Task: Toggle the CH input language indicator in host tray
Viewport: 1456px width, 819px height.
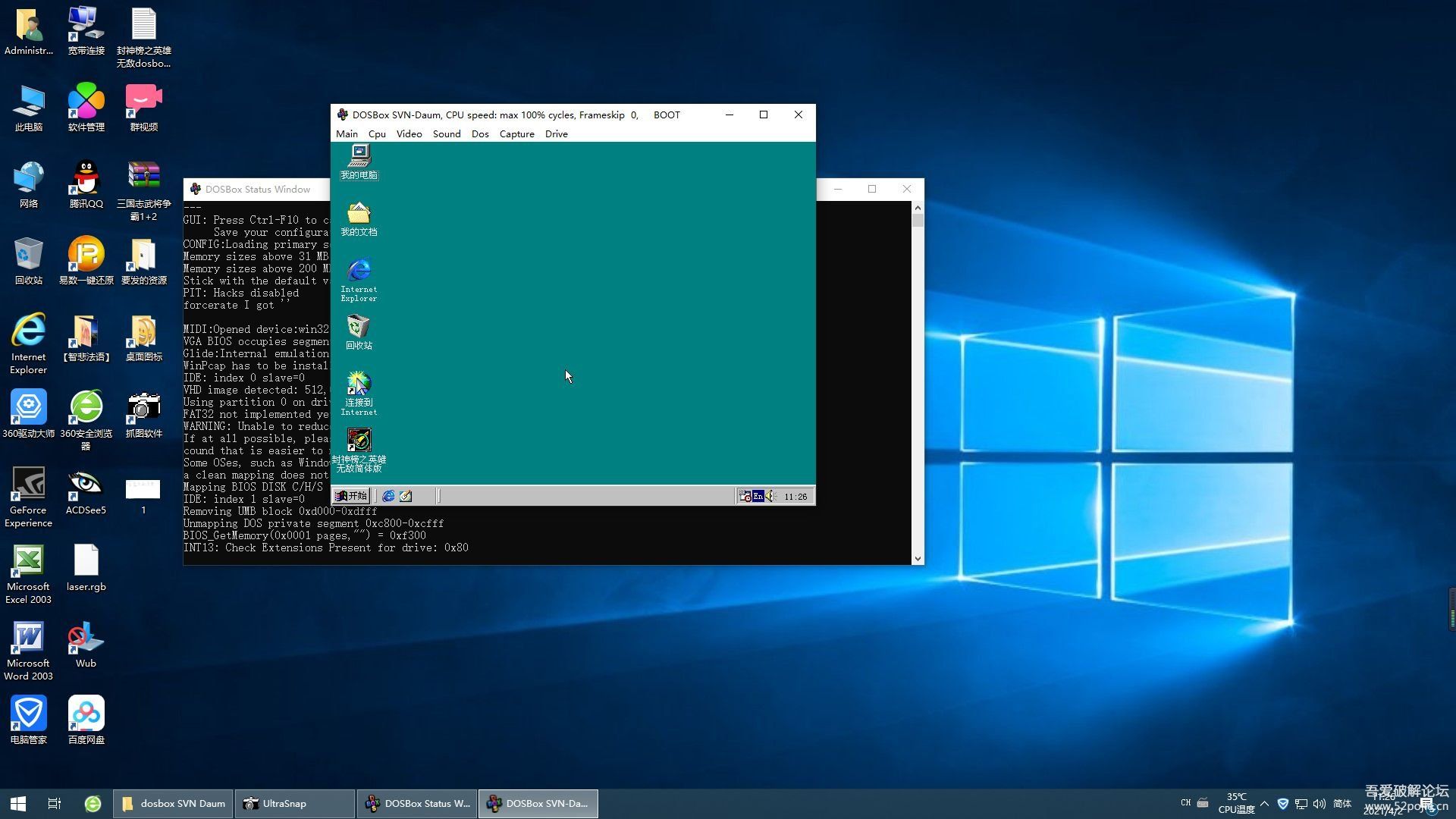Action: click(1185, 803)
